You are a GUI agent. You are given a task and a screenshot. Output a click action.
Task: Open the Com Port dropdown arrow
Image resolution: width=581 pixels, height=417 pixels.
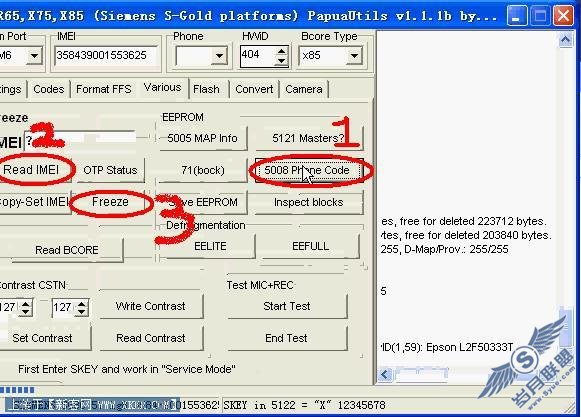coord(34,56)
